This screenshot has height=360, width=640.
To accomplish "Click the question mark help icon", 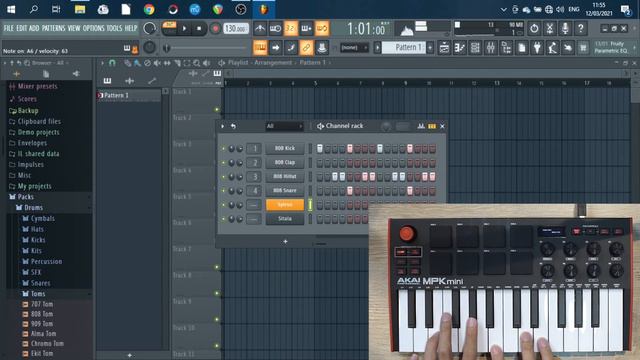I will click(x=580, y=28).
